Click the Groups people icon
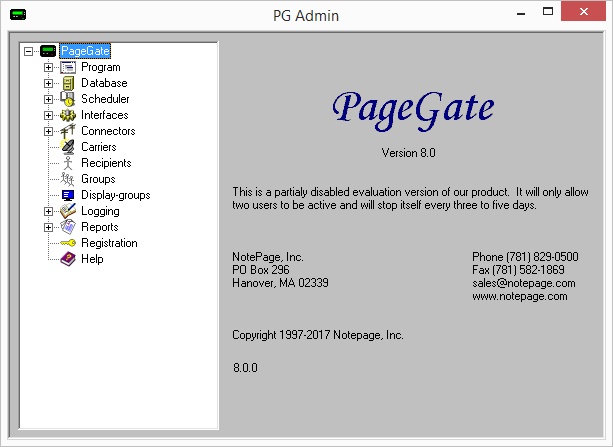Image resolution: width=613 pixels, height=447 pixels. point(68,179)
